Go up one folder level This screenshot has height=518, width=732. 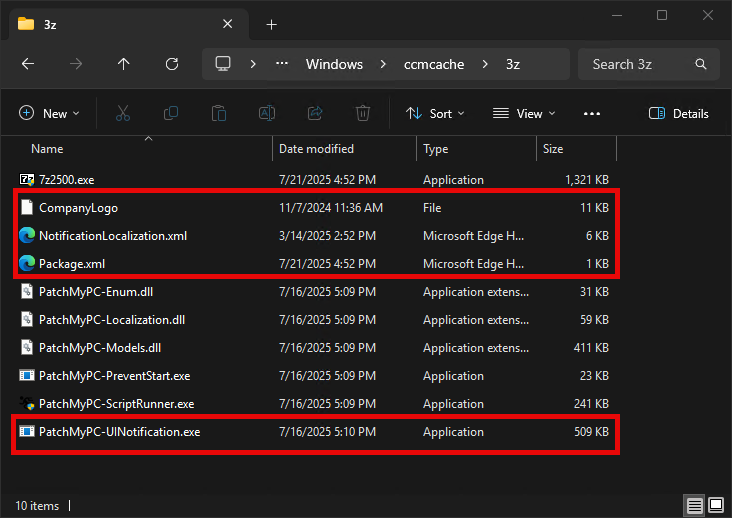tap(124, 64)
